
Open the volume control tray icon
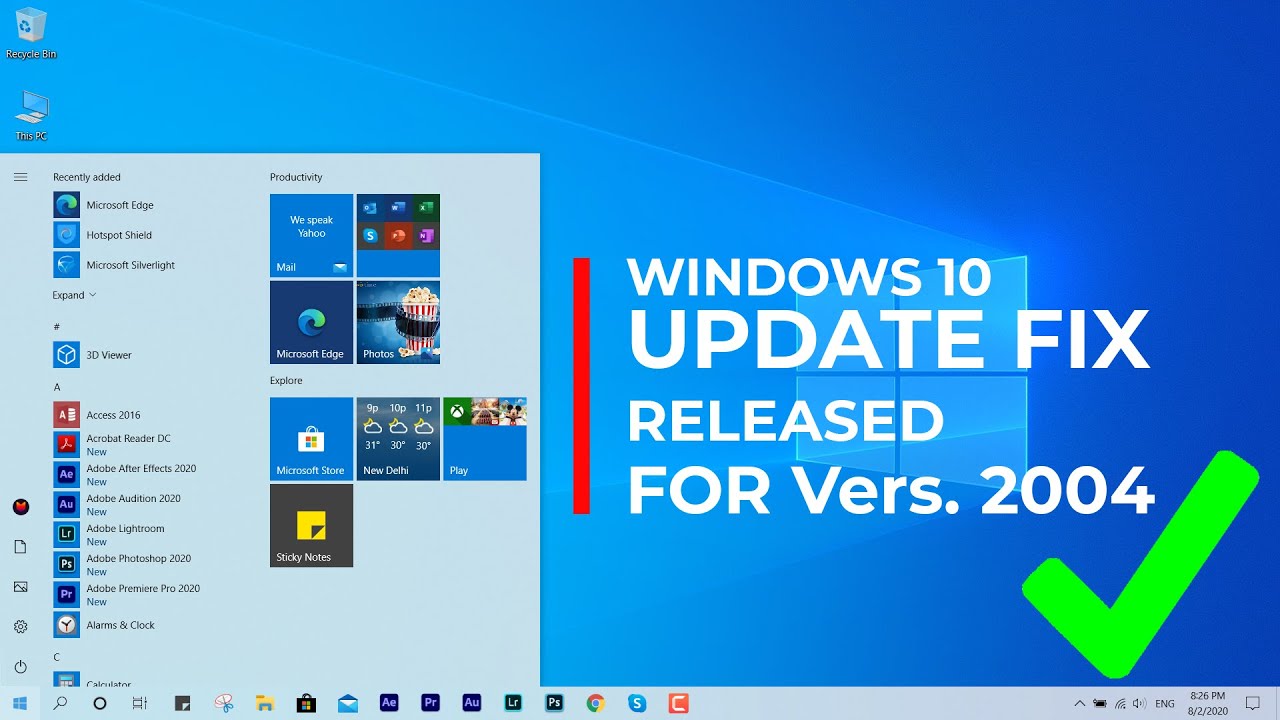1140,703
